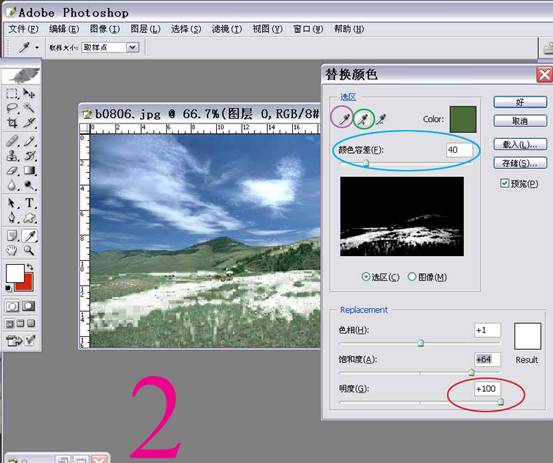Click the 取消 cancel button
The image size is (553, 463).
(520, 121)
